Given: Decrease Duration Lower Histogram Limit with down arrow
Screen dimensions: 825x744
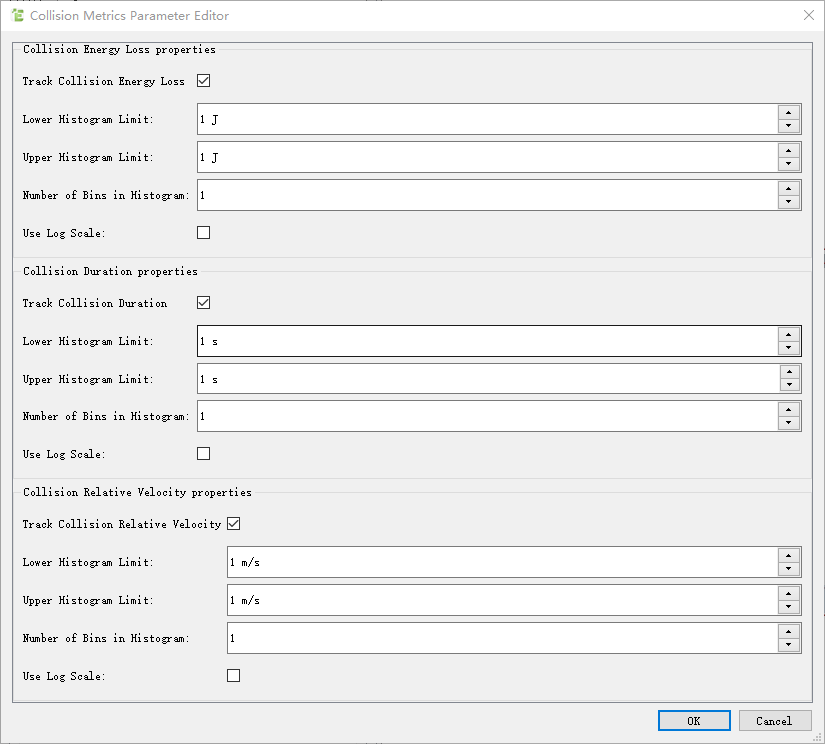Looking at the screenshot, I should (x=789, y=348).
